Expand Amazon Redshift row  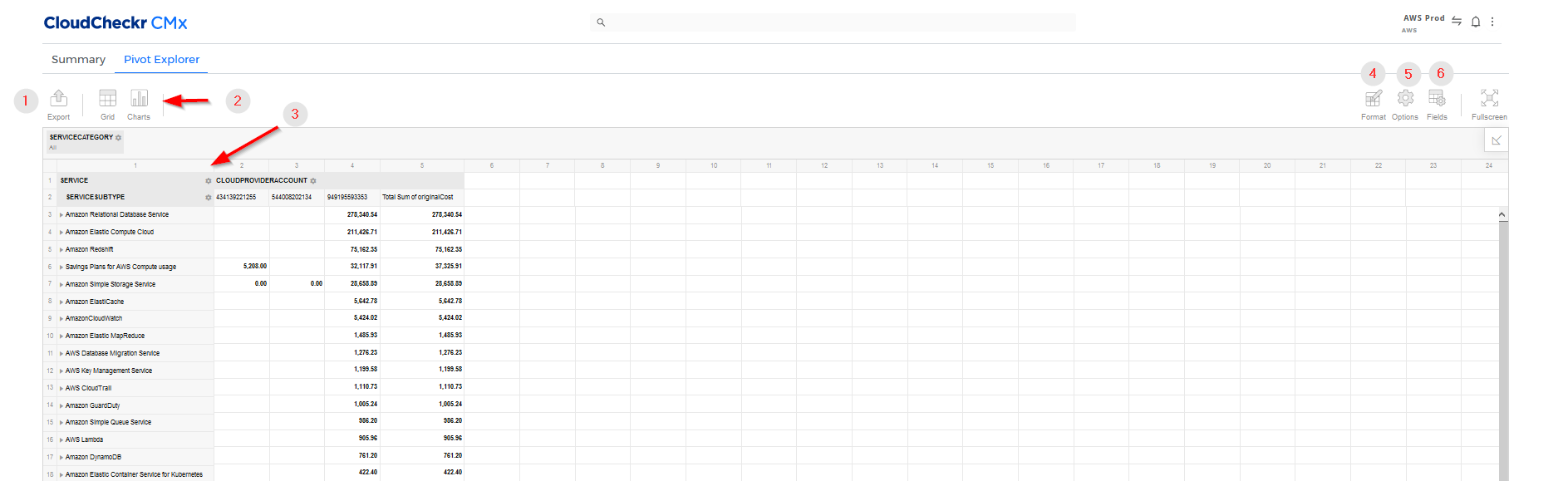click(61, 249)
